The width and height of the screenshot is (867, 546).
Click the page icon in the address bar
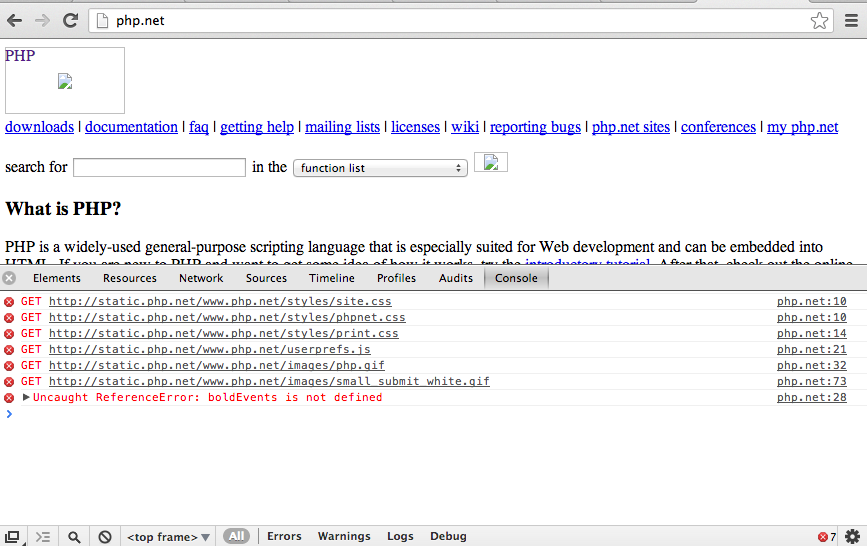coord(102,21)
